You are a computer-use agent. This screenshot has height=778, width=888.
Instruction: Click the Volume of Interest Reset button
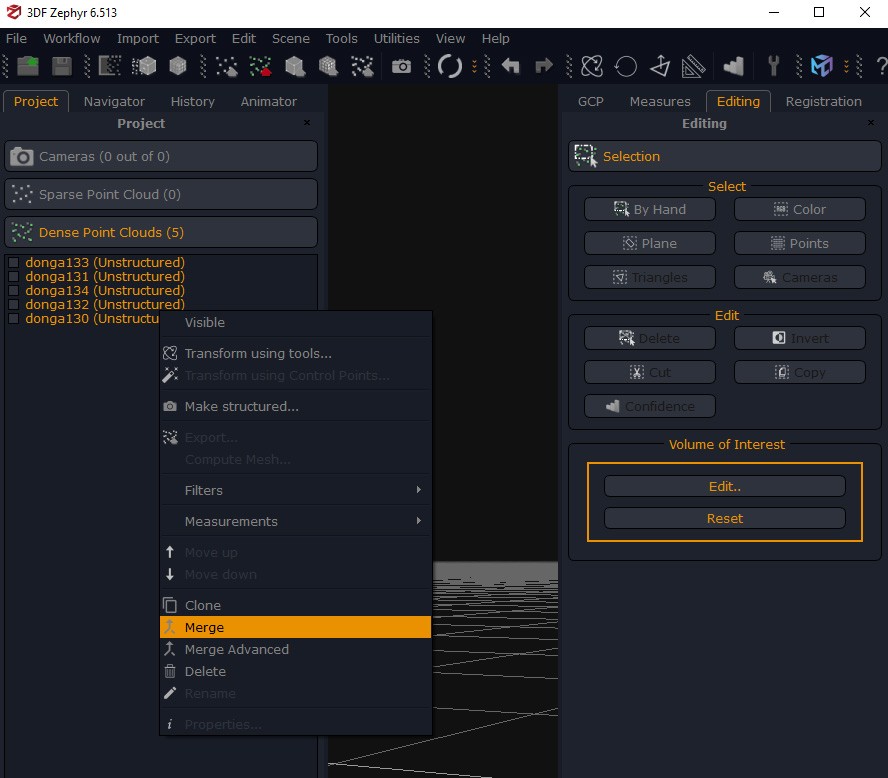(724, 518)
